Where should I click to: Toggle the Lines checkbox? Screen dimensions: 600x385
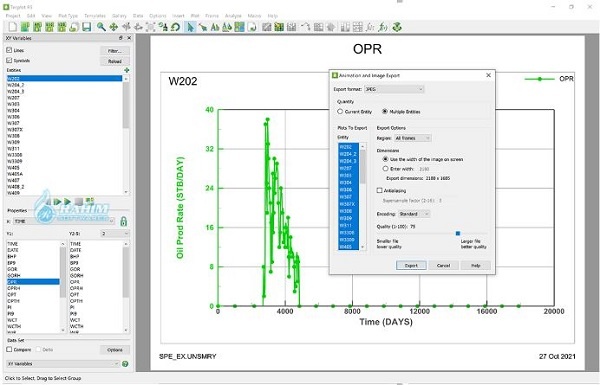click(x=9, y=50)
